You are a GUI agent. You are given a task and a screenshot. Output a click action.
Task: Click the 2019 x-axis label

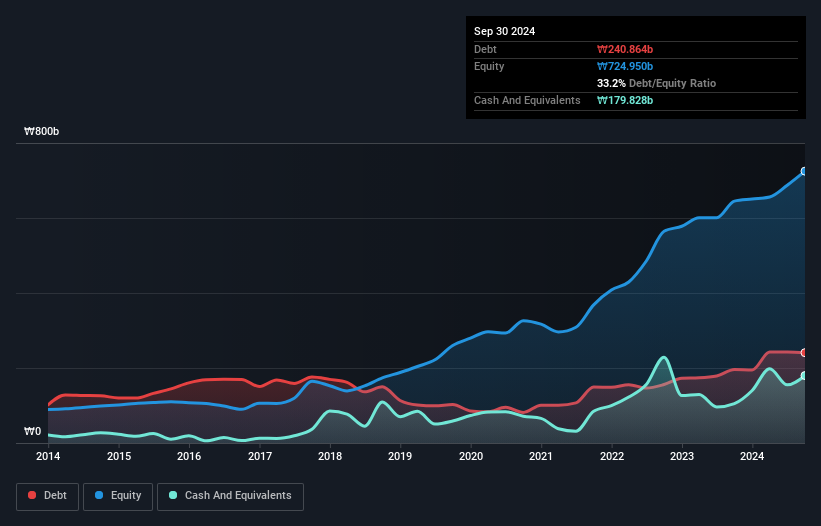click(400, 456)
